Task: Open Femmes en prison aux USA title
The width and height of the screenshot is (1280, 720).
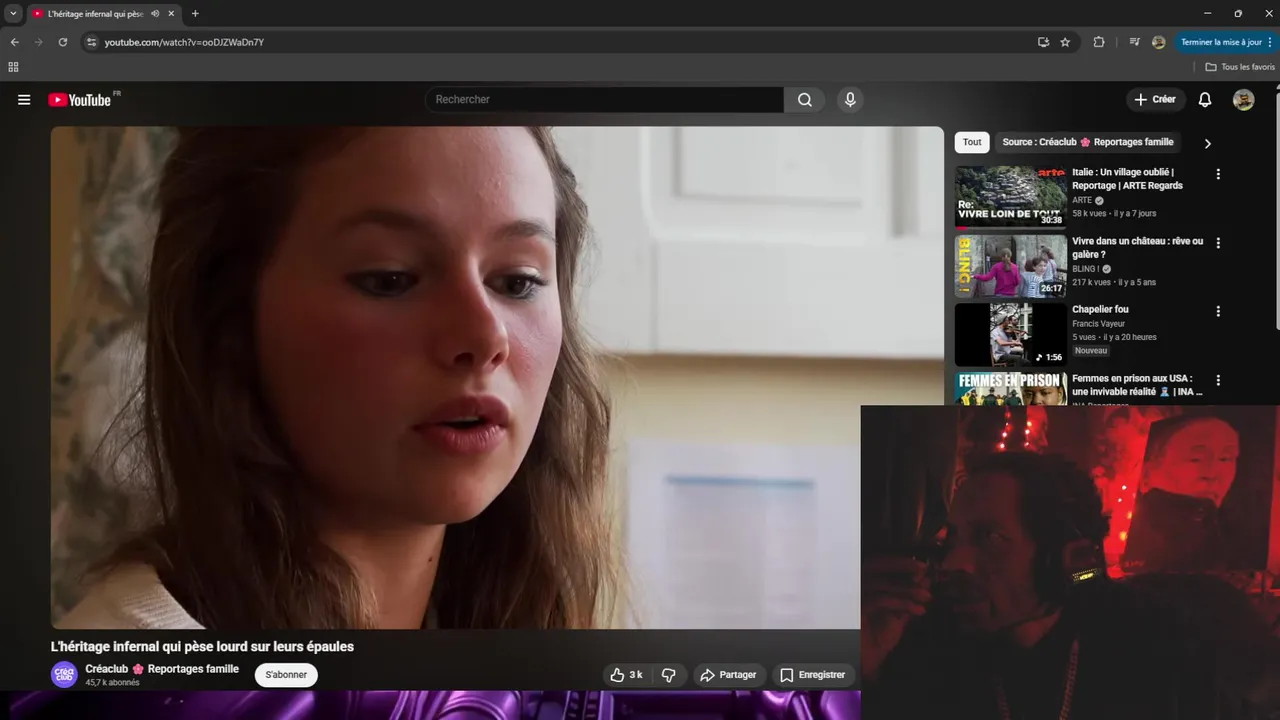Action: coord(1138,385)
